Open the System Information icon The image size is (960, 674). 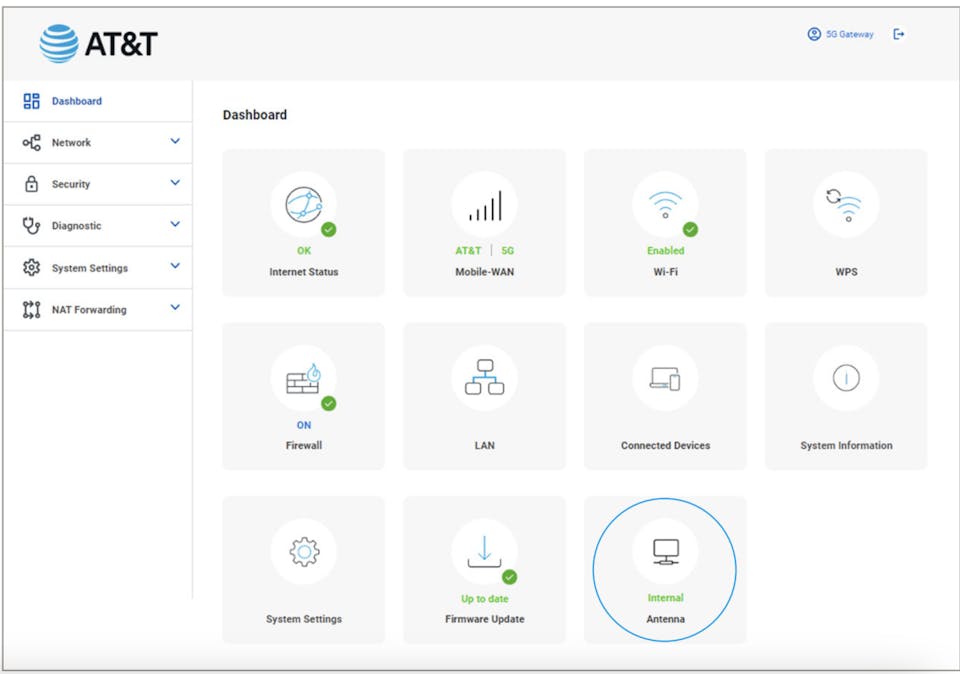click(x=846, y=378)
